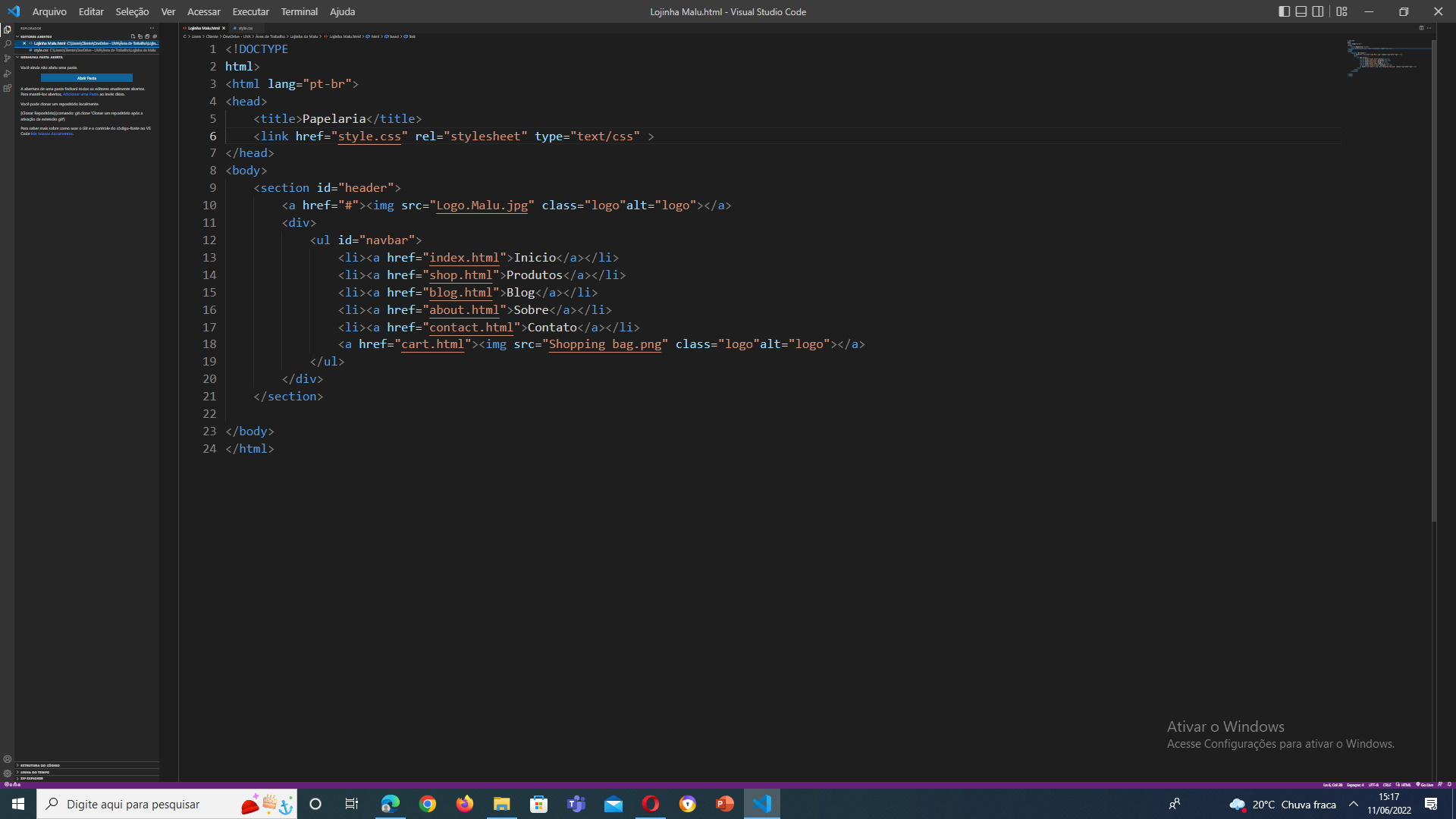The image size is (1456, 819).
Task: Click the errors and warnings status indicator
Action: pyautogui.click(x=13, y=785)
